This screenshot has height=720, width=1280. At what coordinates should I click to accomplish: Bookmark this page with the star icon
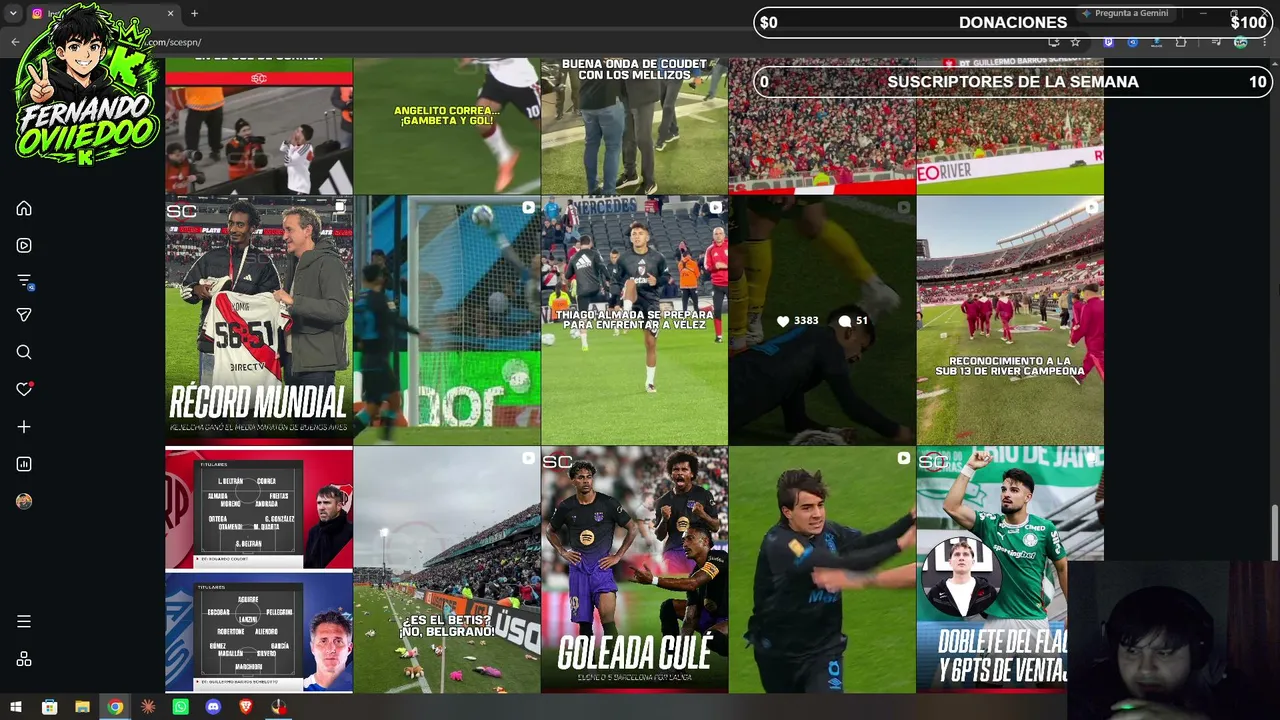pos(1075,42)
